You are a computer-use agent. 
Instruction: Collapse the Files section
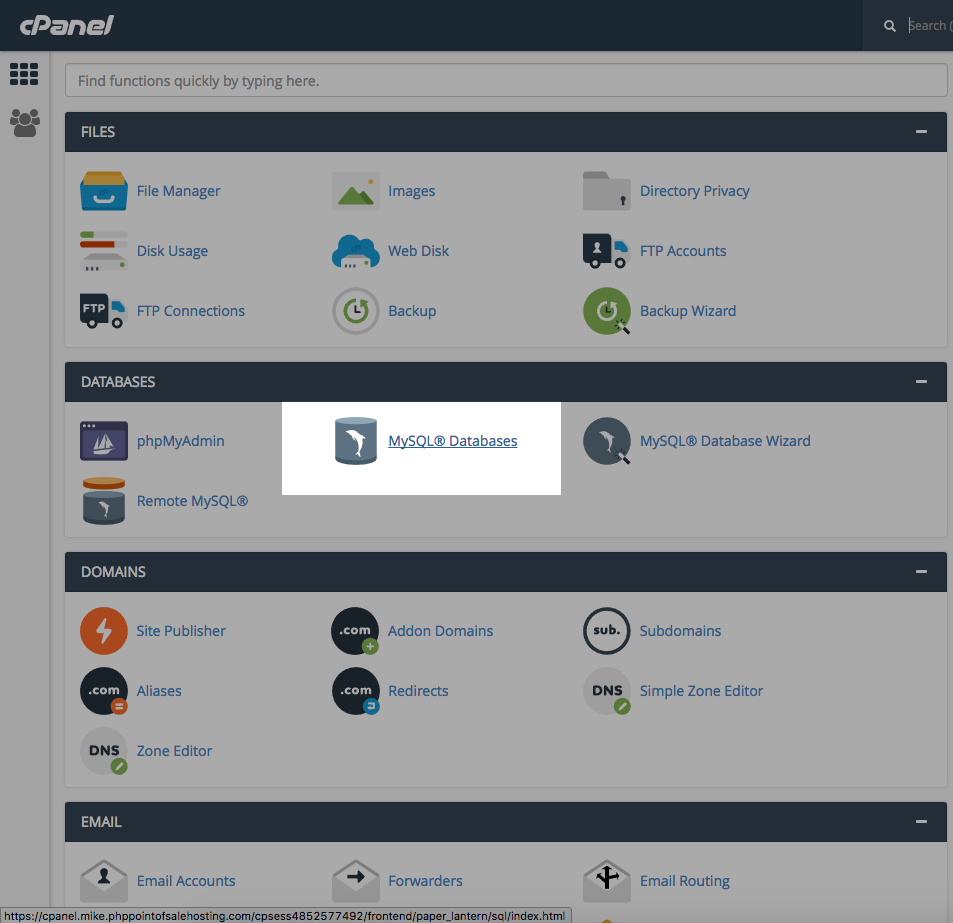pos(920,132)
